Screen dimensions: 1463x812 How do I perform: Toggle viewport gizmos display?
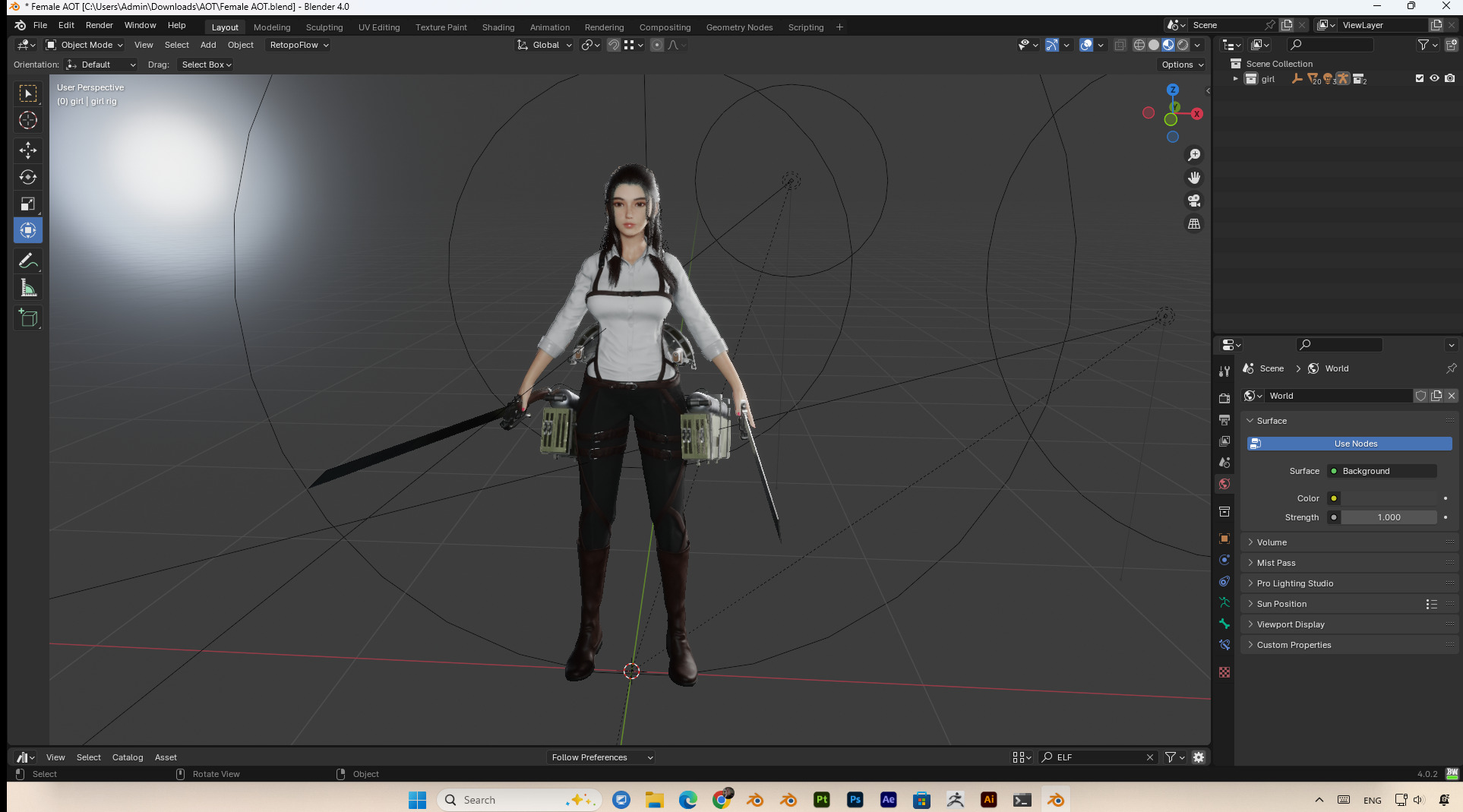coord(1051,45)
